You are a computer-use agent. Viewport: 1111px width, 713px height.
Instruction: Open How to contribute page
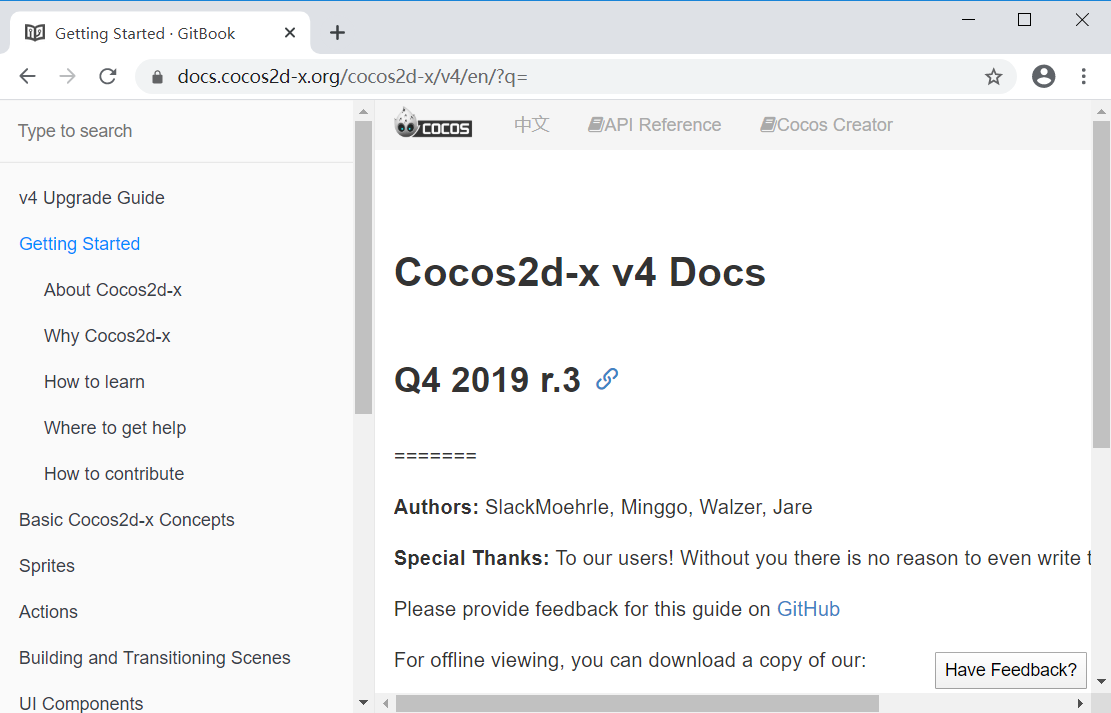pyautogui.click(x=114, y=474)
